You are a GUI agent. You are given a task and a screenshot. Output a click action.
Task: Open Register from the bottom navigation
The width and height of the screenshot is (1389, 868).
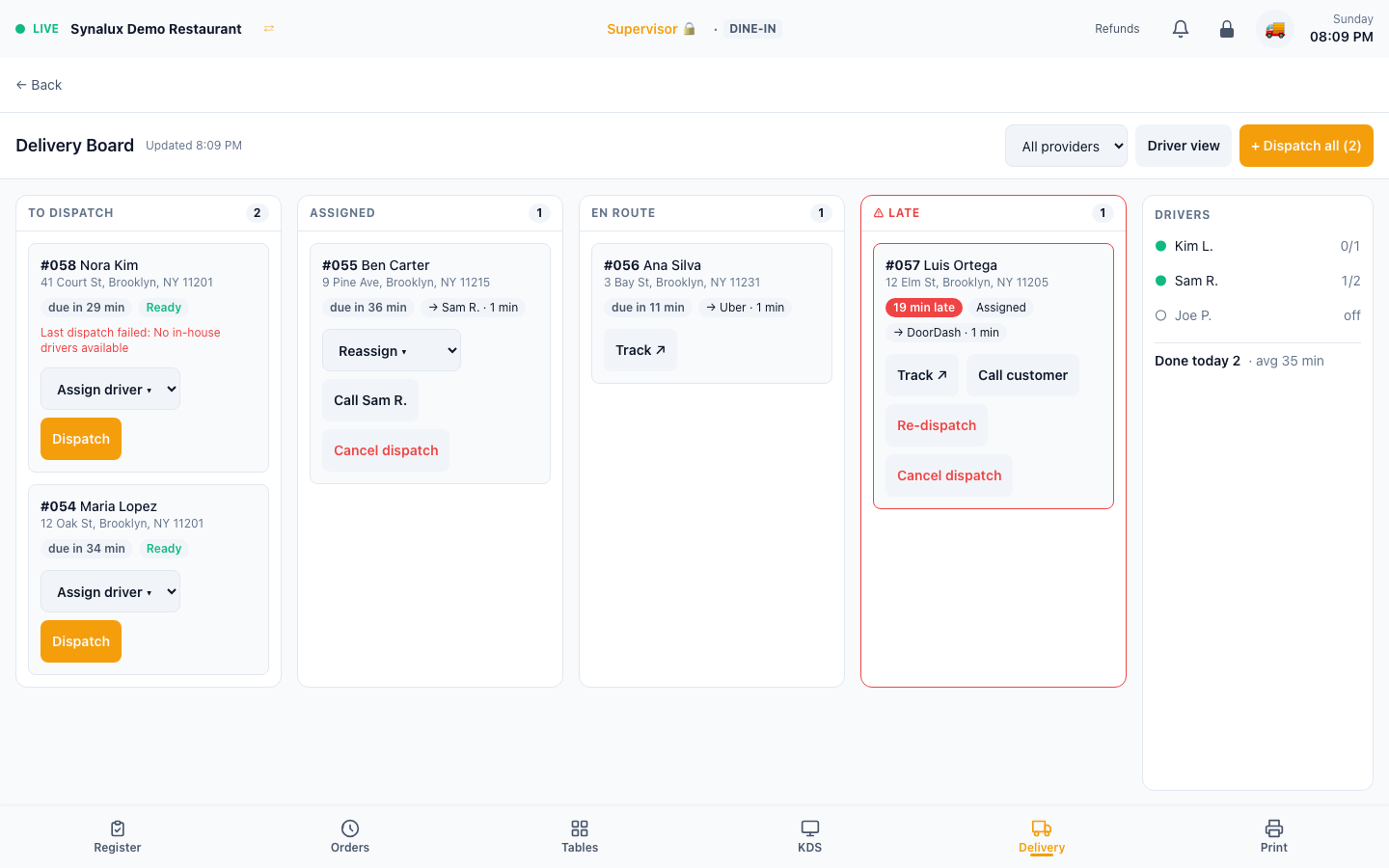coord(118,836)
